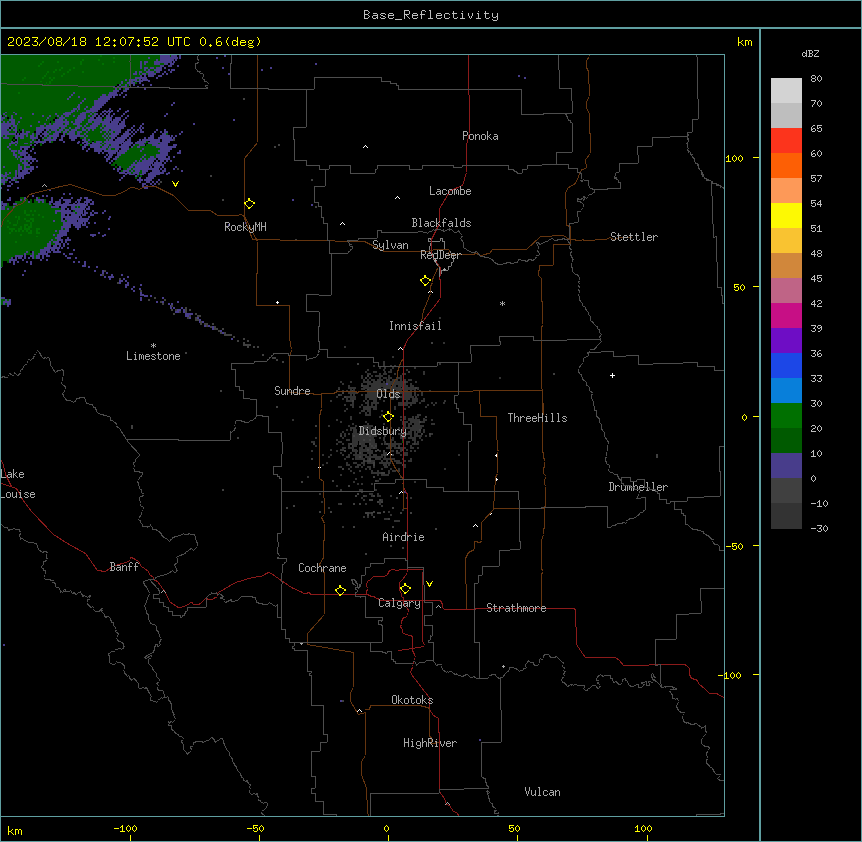862x842 pixels.
Task: Select the RockyMH label
Action: (x=245, y=227)
